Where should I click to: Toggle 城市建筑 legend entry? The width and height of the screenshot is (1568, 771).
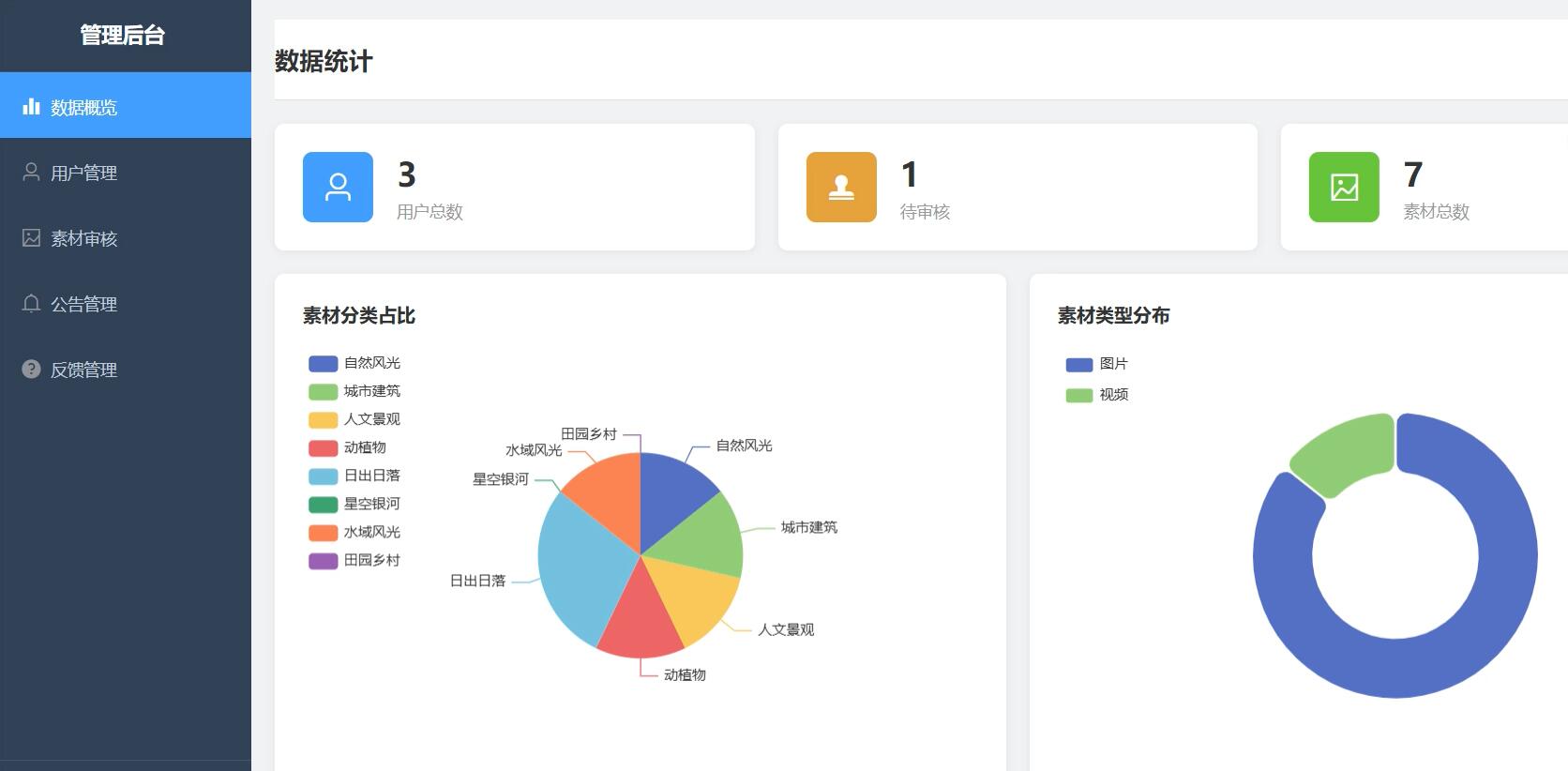click(x=354, y=391)
